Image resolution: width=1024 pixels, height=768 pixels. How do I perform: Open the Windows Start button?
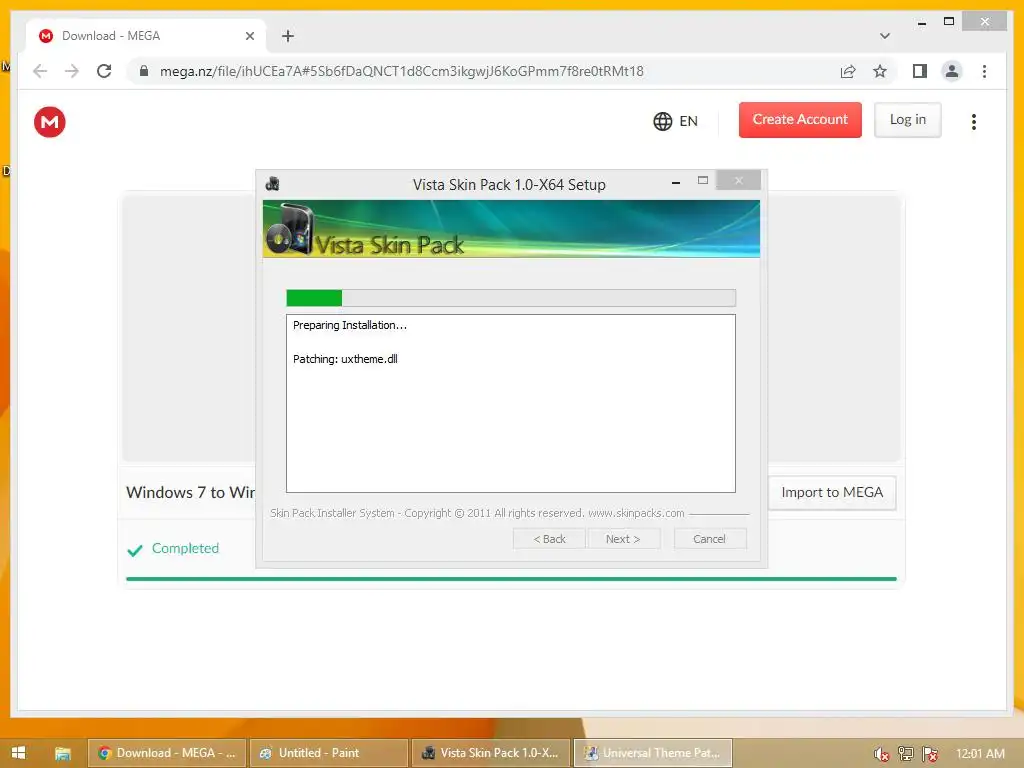click(x=18, y=753)
